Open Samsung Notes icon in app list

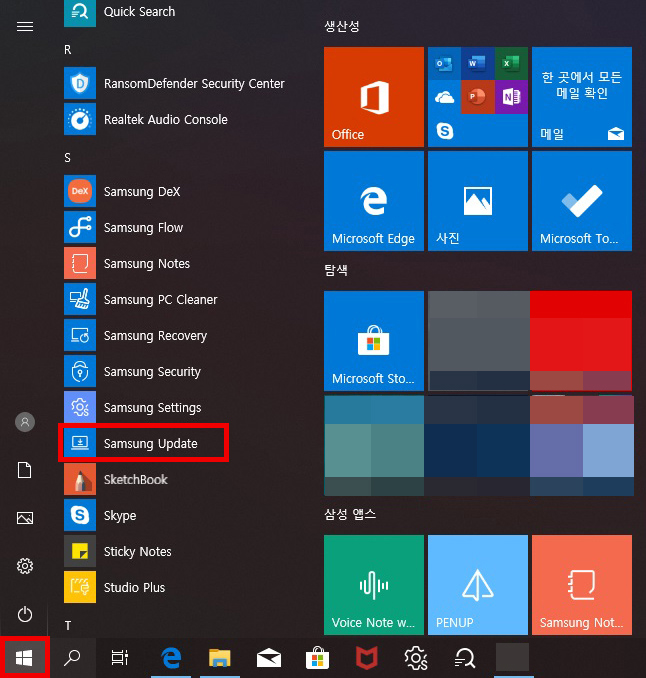click(80, 263)
